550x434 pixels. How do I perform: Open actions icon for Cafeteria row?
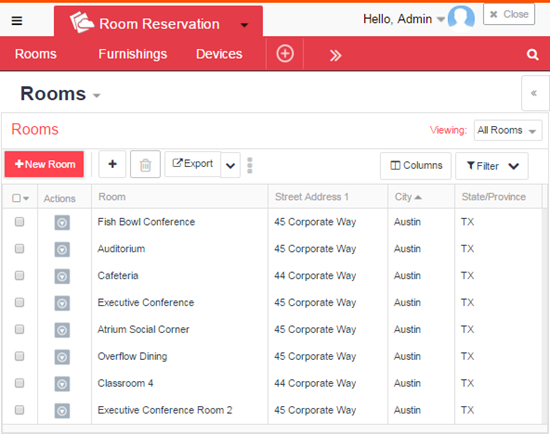point(62,276)
